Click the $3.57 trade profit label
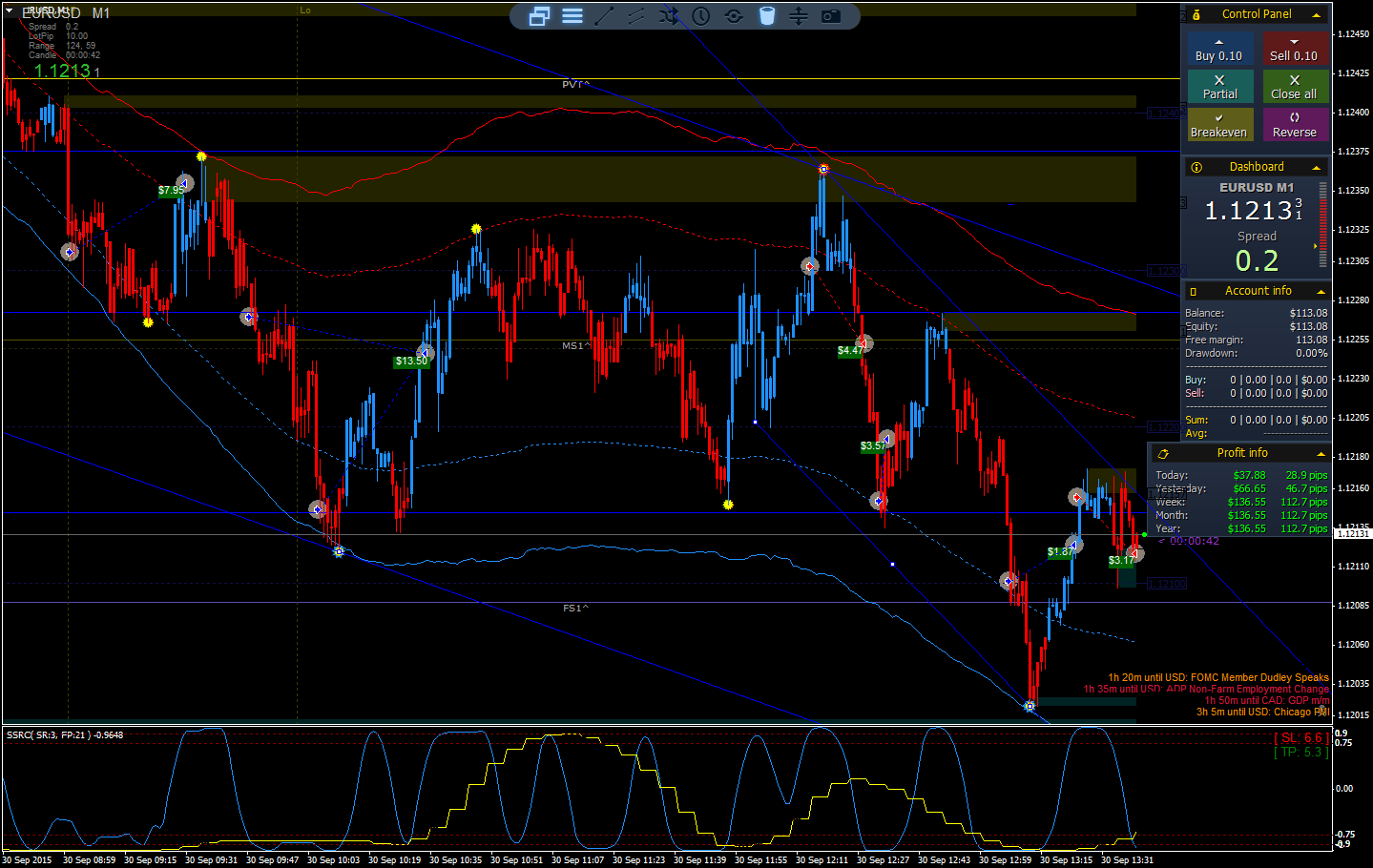Screen dimensions: 1373x868 873,446
